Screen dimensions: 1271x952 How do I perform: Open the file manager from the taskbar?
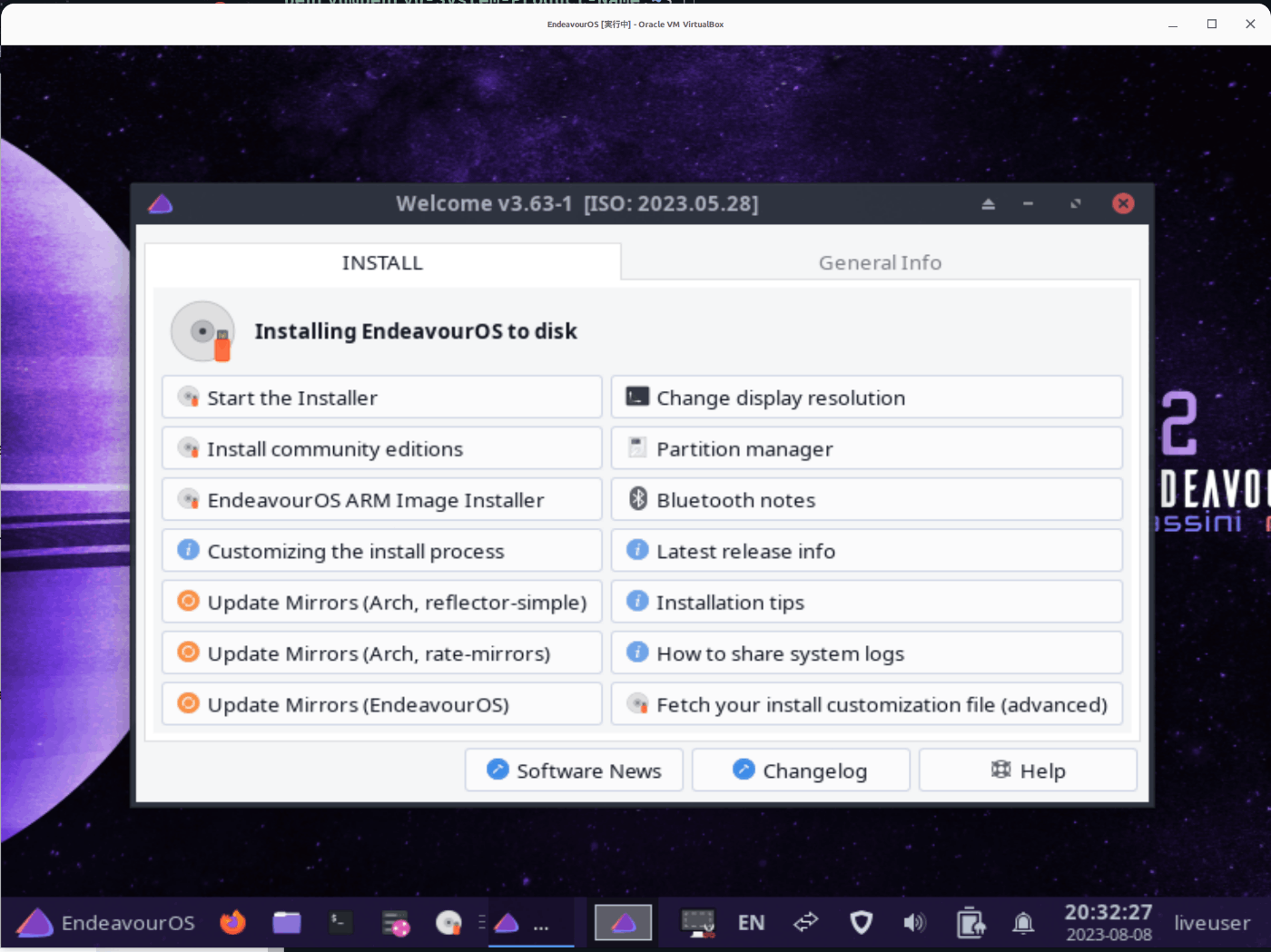[287, 923]
